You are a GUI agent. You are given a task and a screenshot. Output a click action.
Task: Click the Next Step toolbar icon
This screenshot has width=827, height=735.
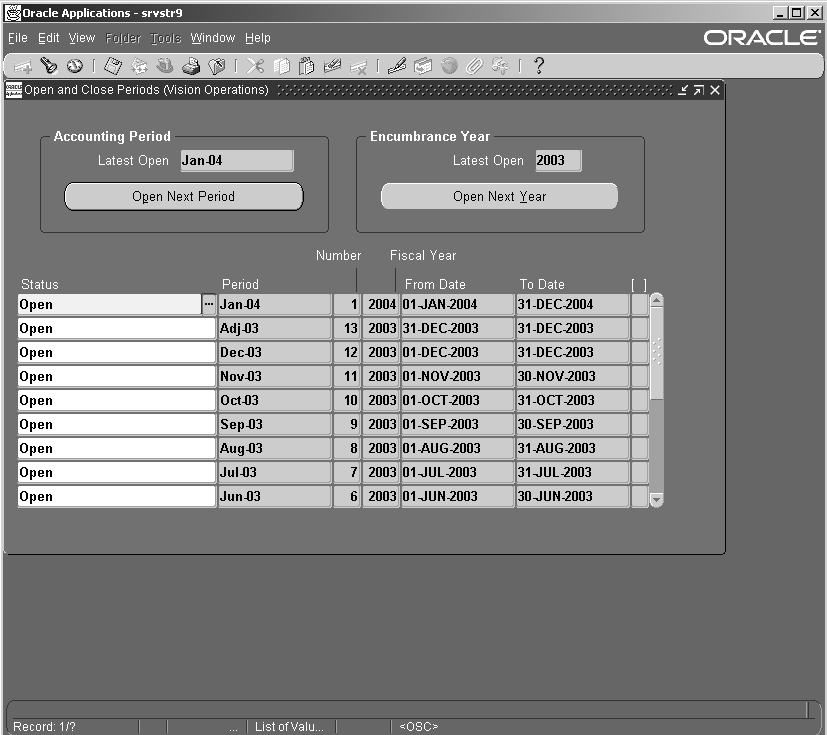pos(139,66)
